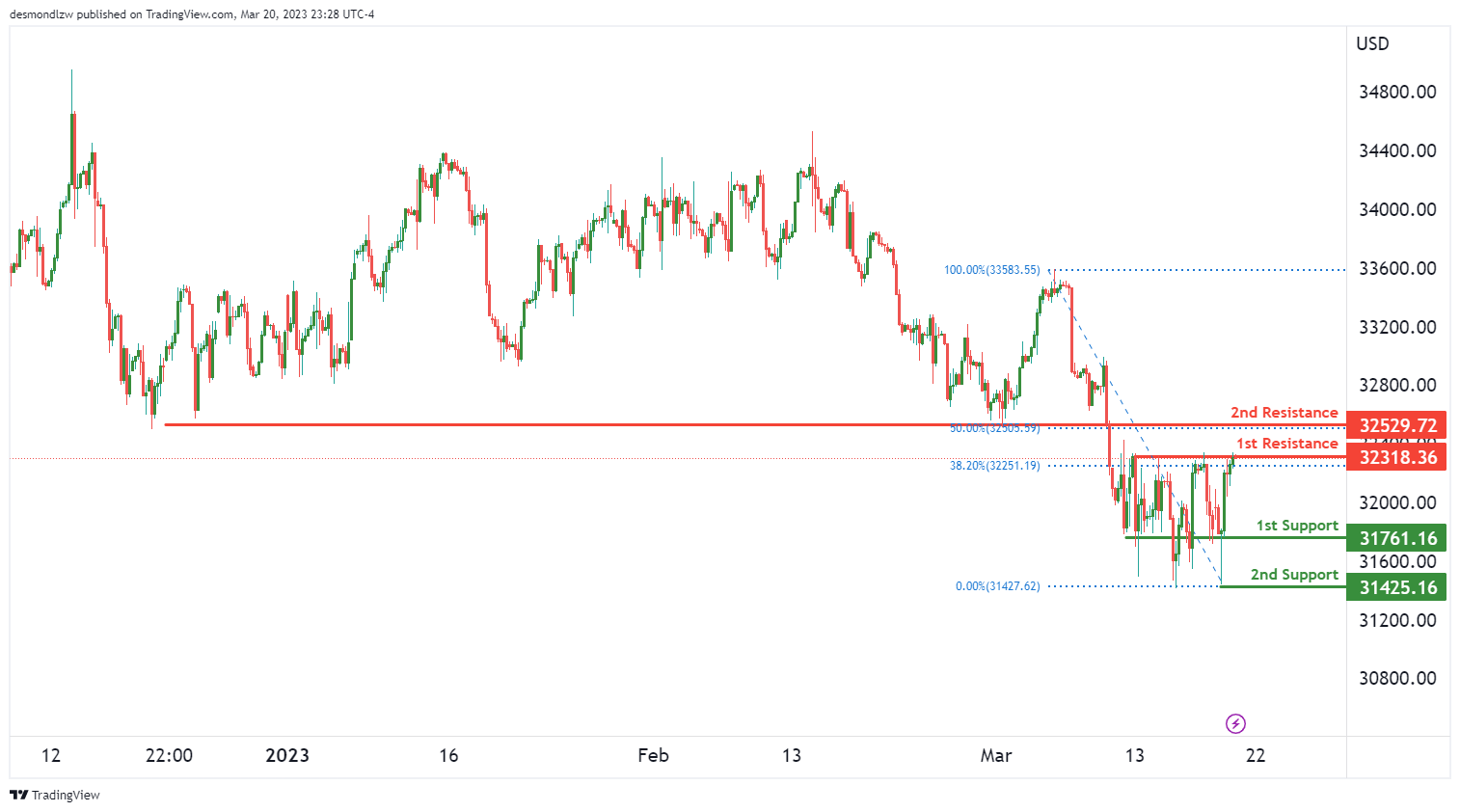Click the 38.20%(32251.19) Fibonacci label
This screenshot has width=1460, height=812.
994,466
